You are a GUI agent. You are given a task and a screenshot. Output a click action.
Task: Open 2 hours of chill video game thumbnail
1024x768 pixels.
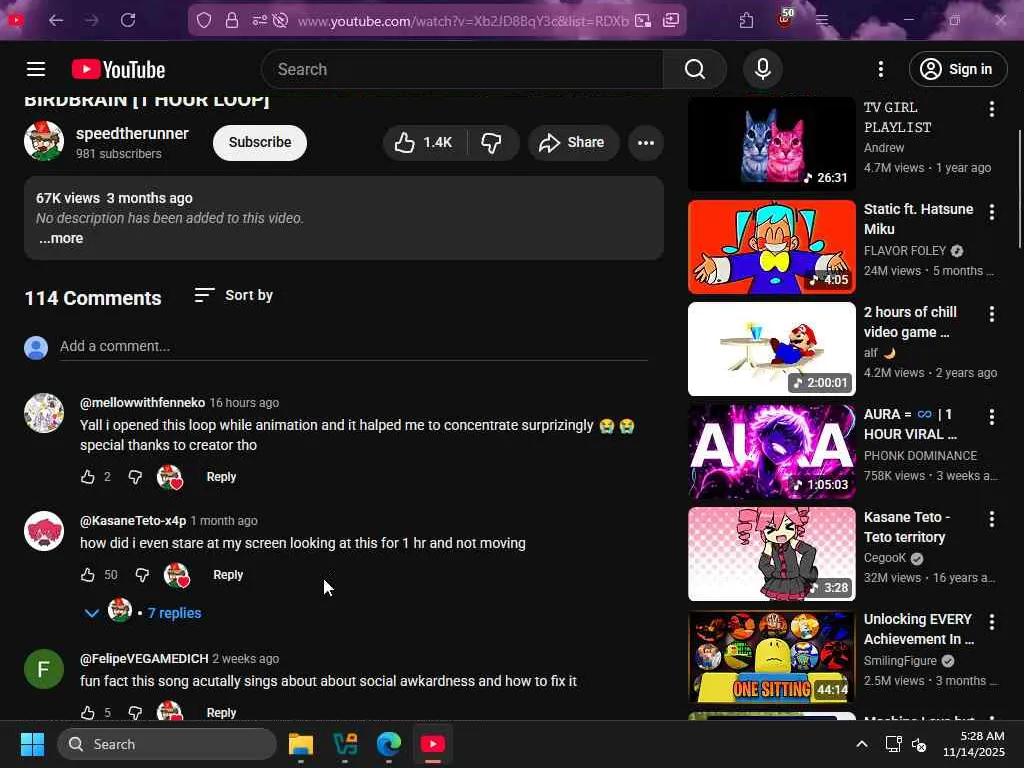(771, 349)
